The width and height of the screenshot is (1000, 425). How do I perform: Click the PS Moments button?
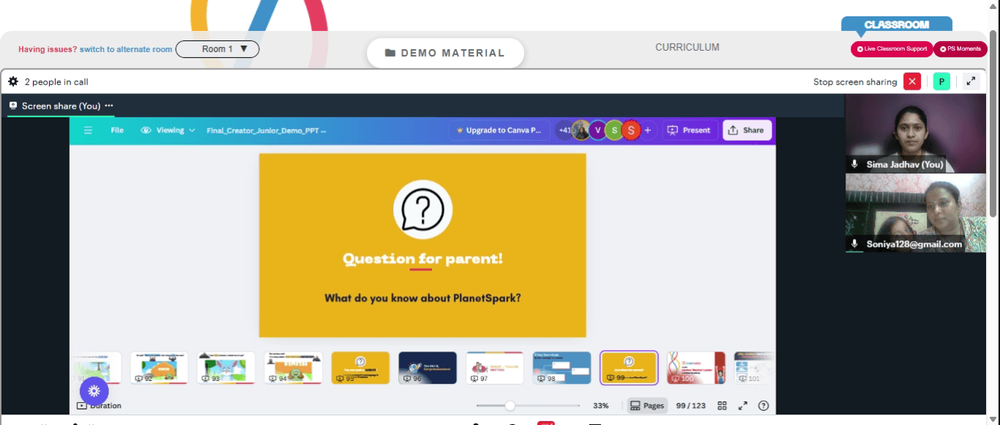click(x=960, y=48)
